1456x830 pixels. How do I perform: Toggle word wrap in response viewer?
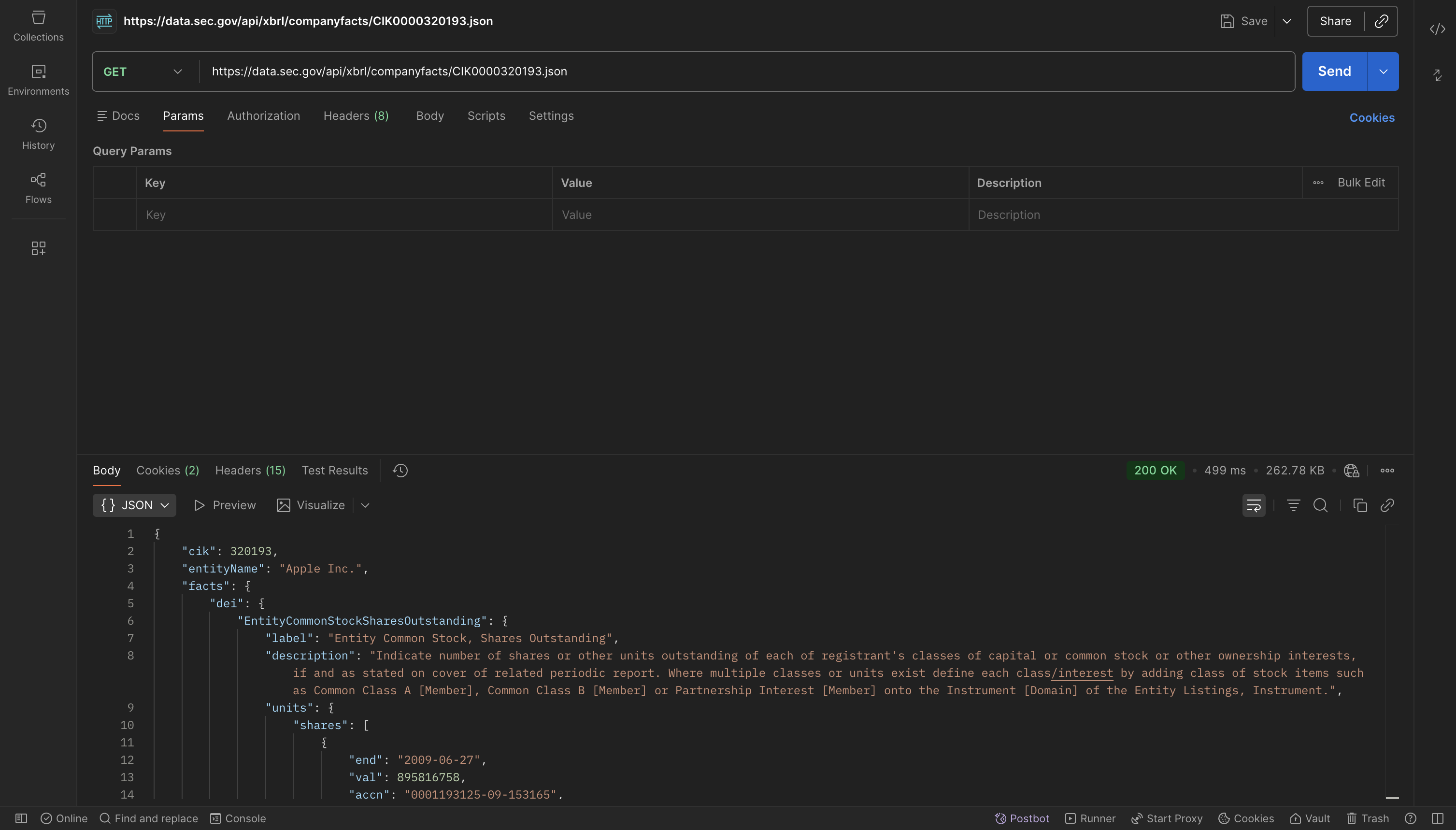[1254, 505]
